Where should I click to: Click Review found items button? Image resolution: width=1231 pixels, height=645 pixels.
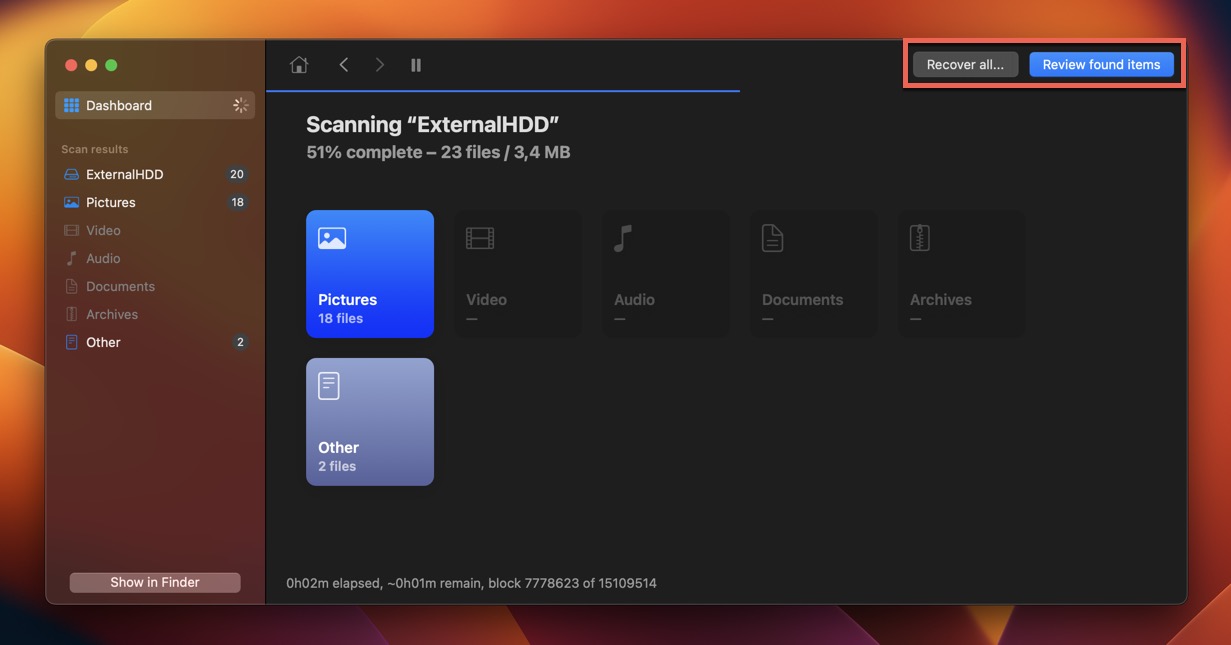tap(1101, 65)
